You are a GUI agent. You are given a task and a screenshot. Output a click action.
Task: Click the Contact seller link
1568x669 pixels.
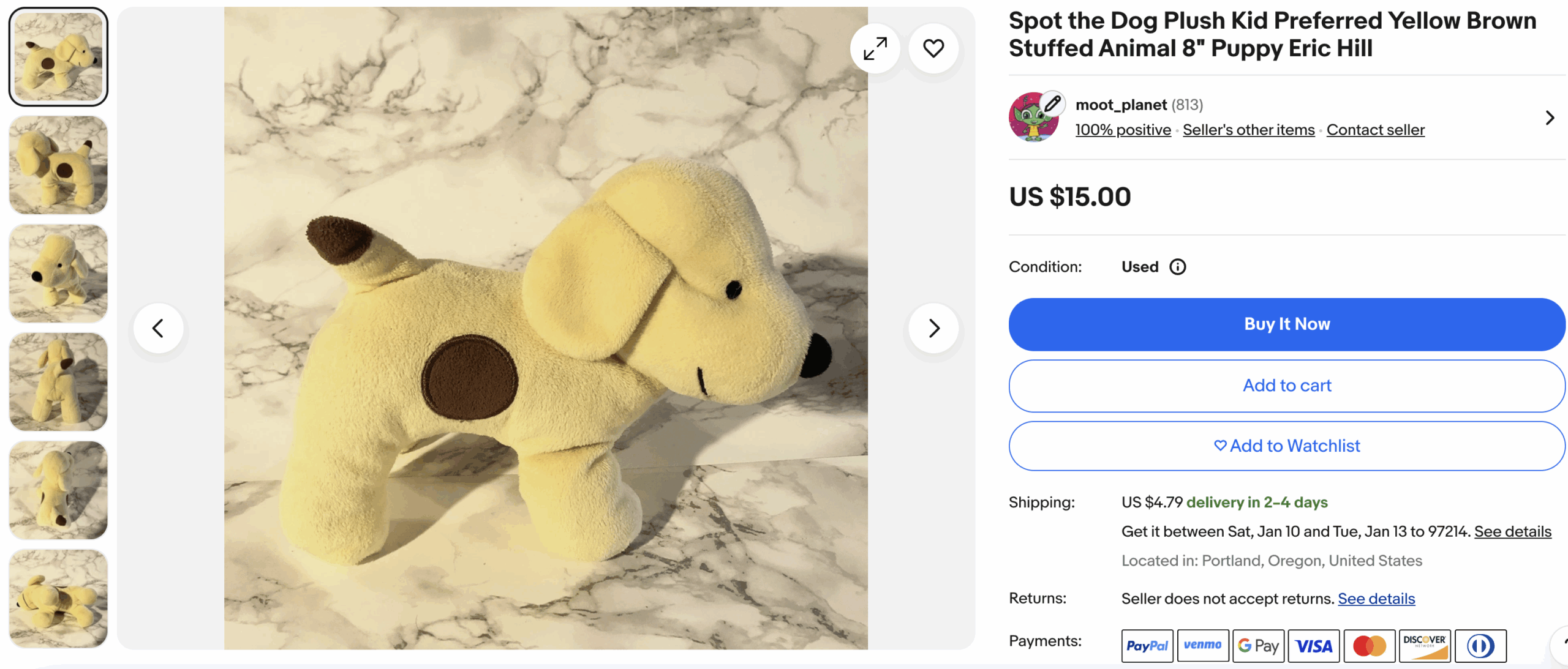[x=1375, y=130]
